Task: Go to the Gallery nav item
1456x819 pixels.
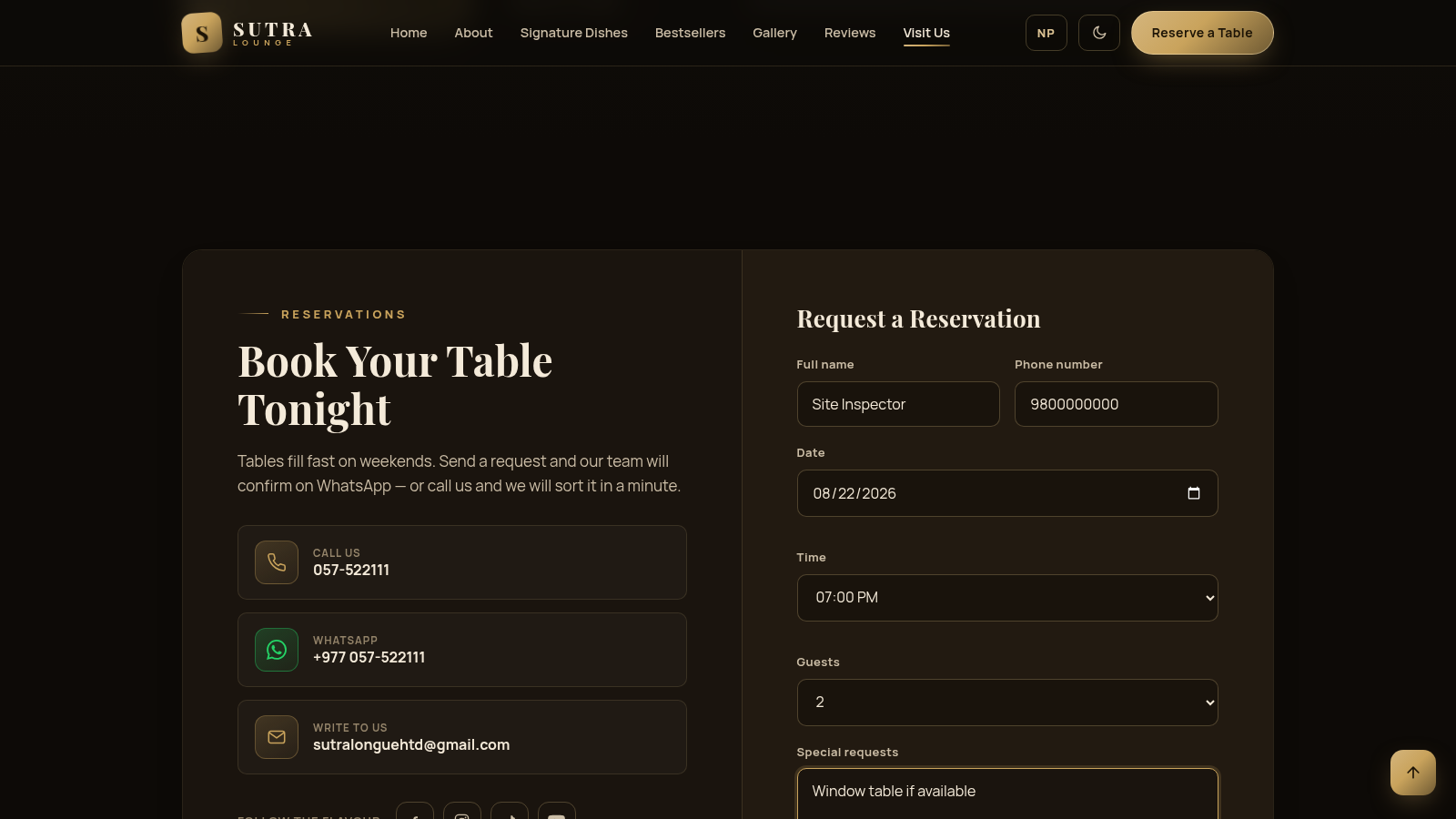Action: coord(774,33)
